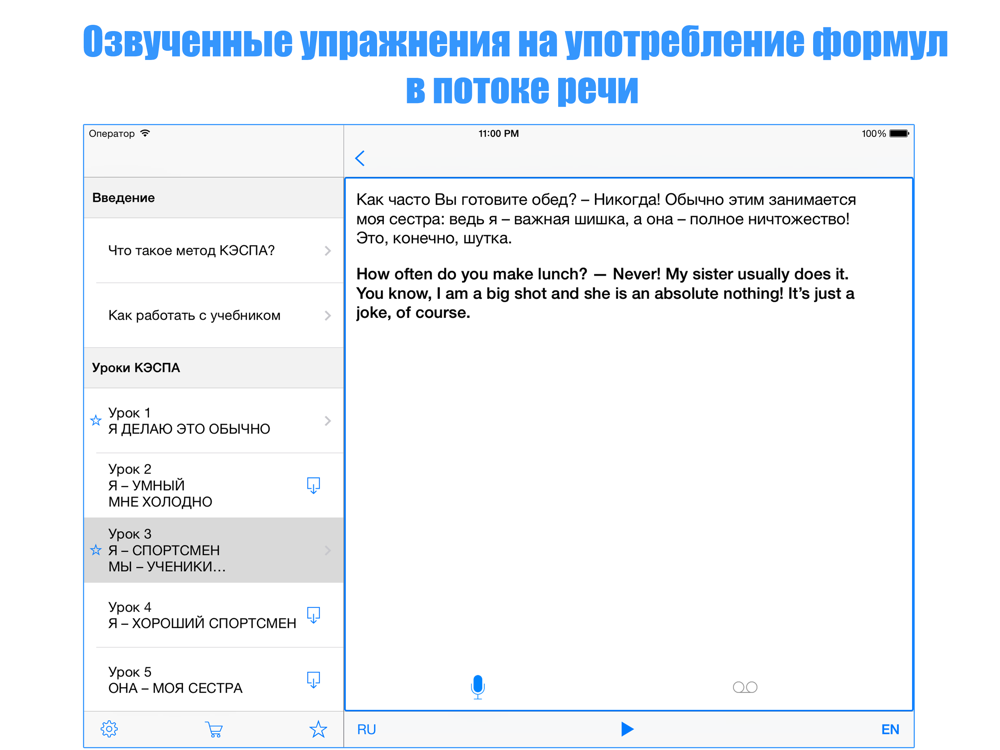The height and width of the screenshot is (750, 1000).
Task: Click the Russian paragraph 'Как часто Вы готовите обед?'
Action: pyautogui.click(x=606, y=219)
